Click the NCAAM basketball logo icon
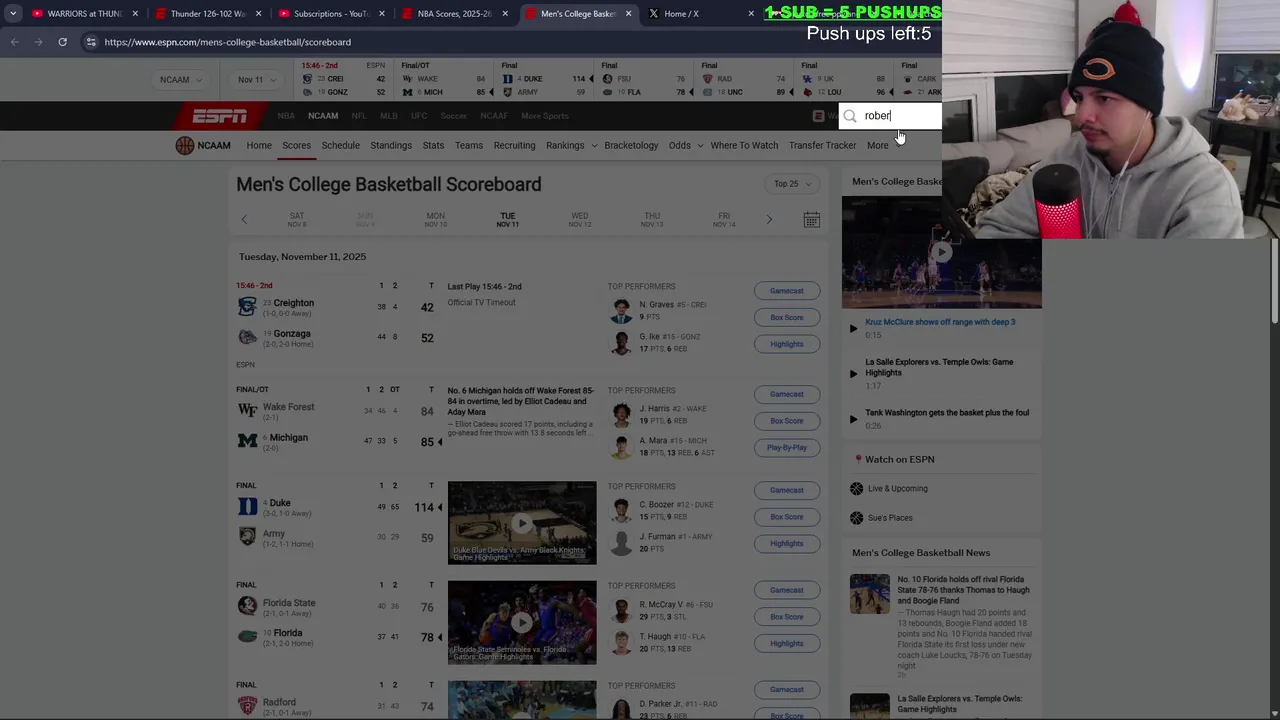The height and width of the screenshot is (720, 1280). click(185, 145)
